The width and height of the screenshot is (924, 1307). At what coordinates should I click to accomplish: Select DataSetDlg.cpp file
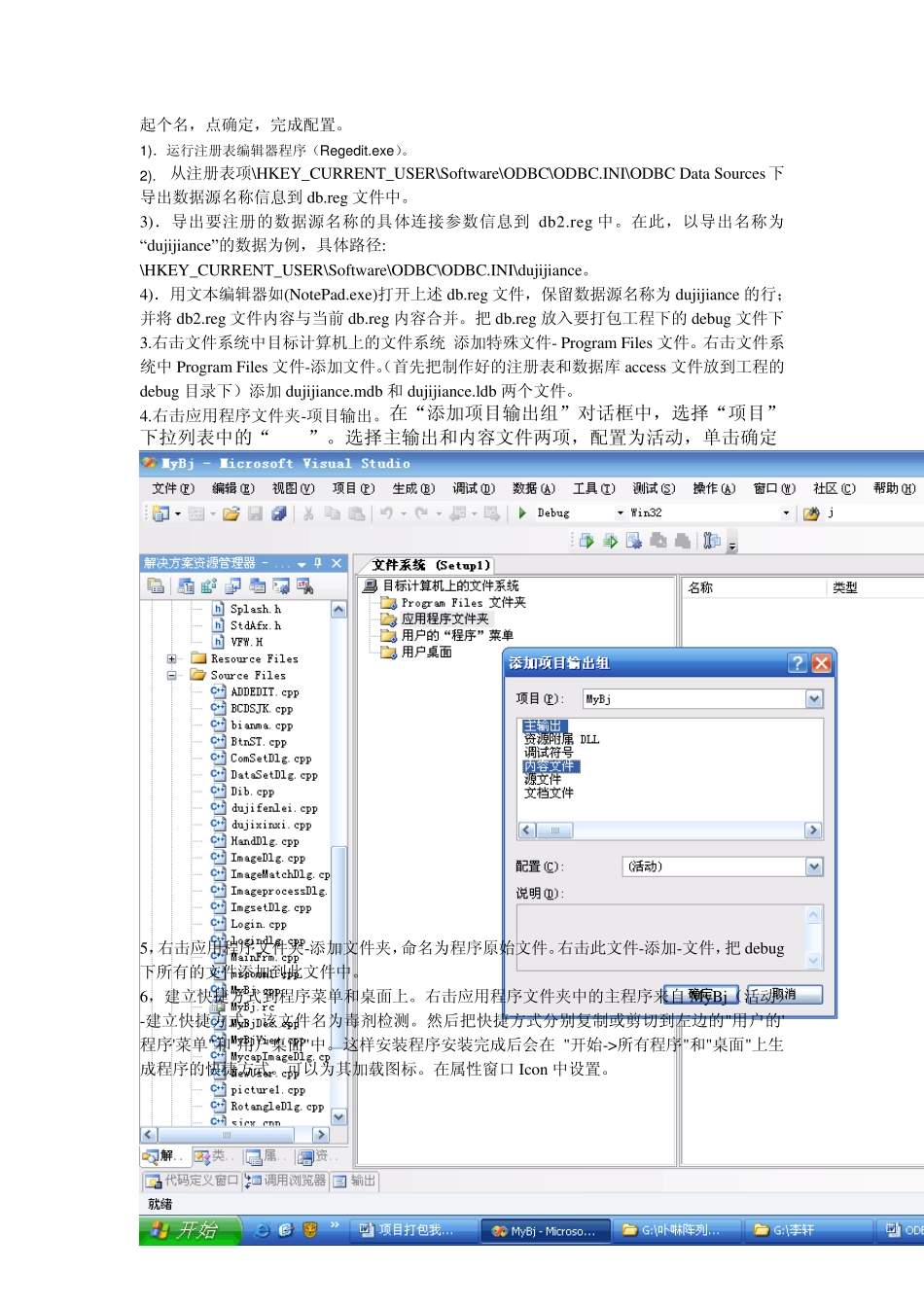coord(274,775)
